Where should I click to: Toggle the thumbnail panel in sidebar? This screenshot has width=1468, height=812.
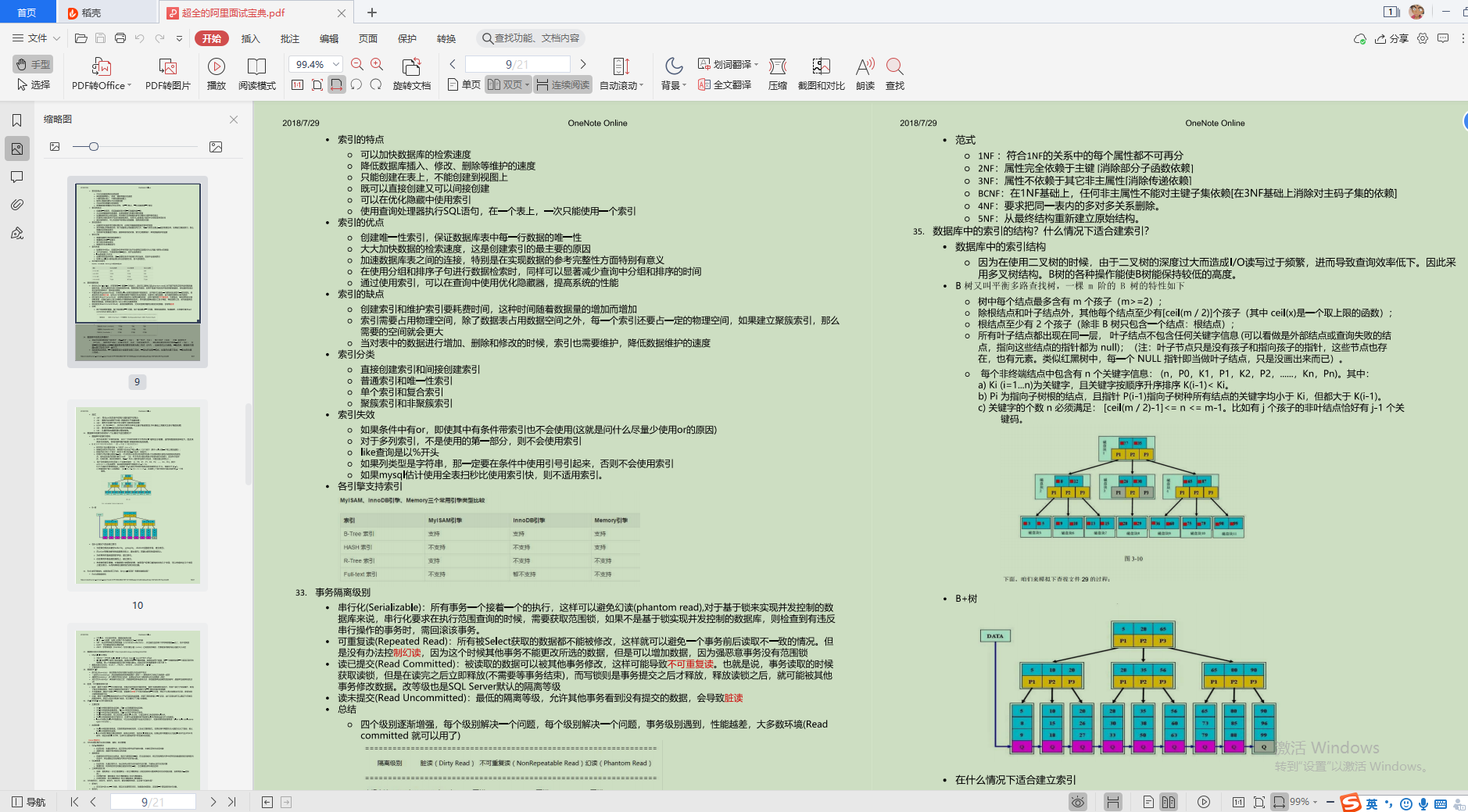(x=16, y=148)
